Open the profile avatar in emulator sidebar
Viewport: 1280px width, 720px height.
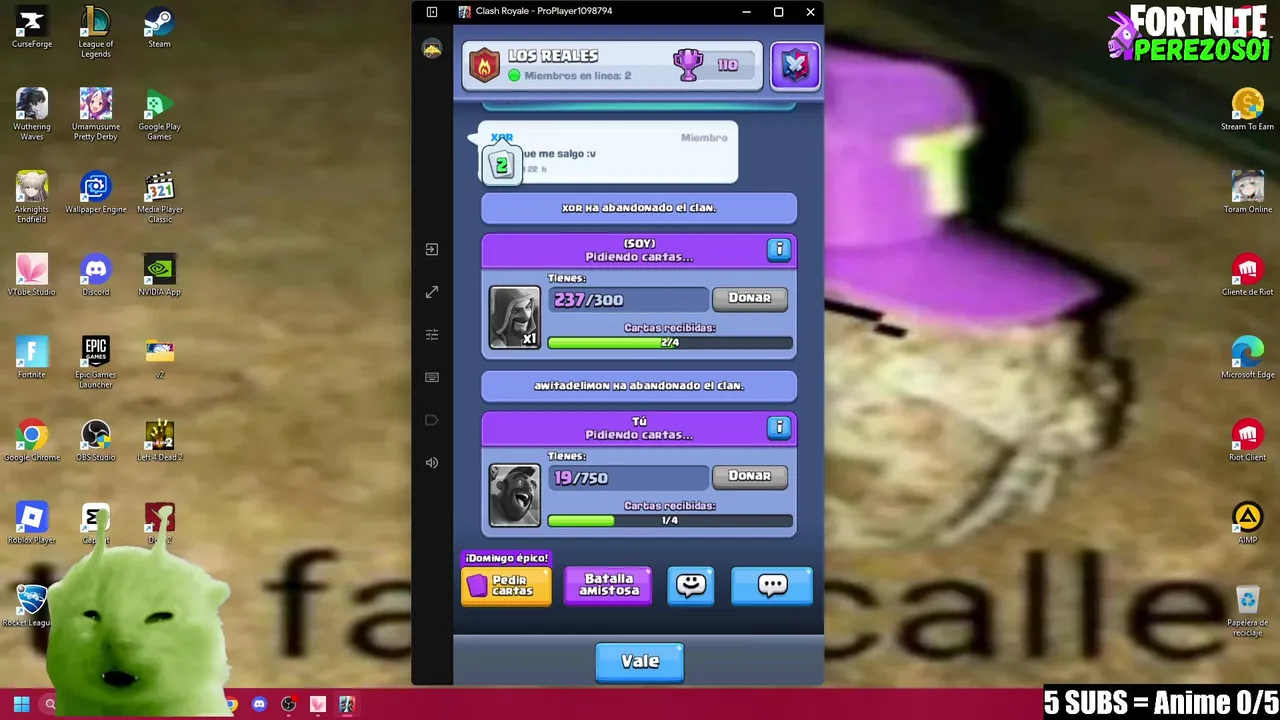[432, 49]
